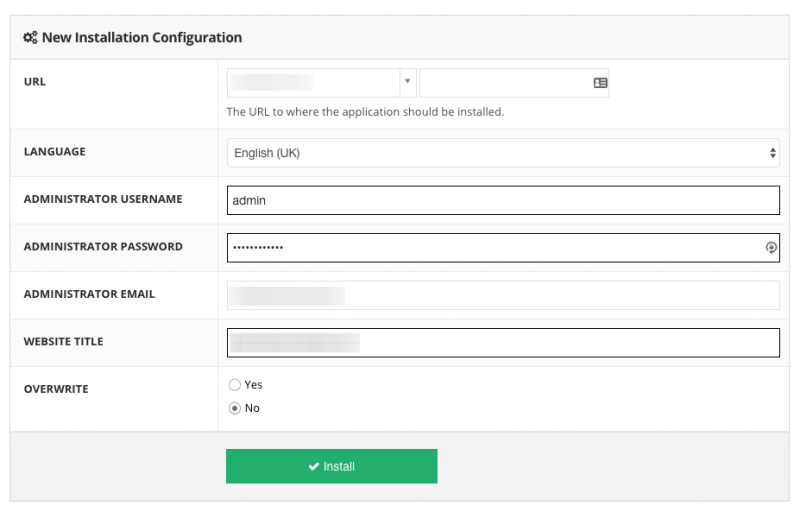
Task: Focus the Administrator Password field
Action: tap(503, 248)
